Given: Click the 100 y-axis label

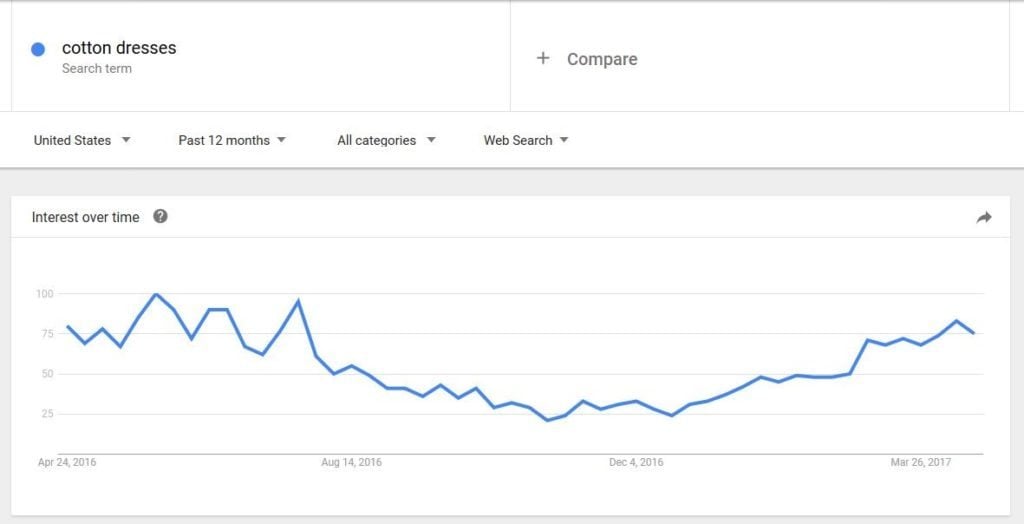Looking at the screenshot, I should tap(44, 294).
